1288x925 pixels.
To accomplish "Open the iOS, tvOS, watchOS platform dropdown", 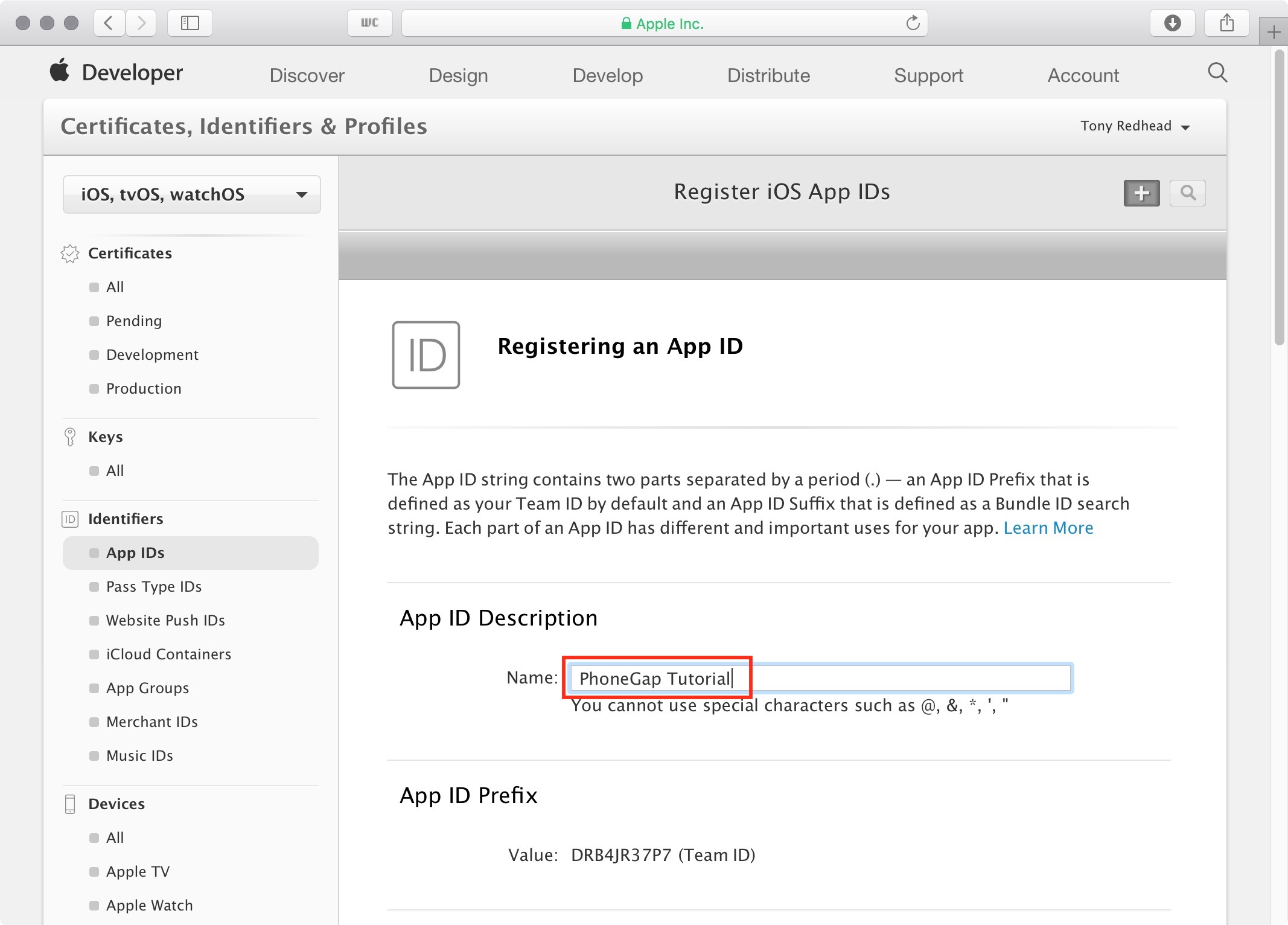I will click(x=191, y=194).
